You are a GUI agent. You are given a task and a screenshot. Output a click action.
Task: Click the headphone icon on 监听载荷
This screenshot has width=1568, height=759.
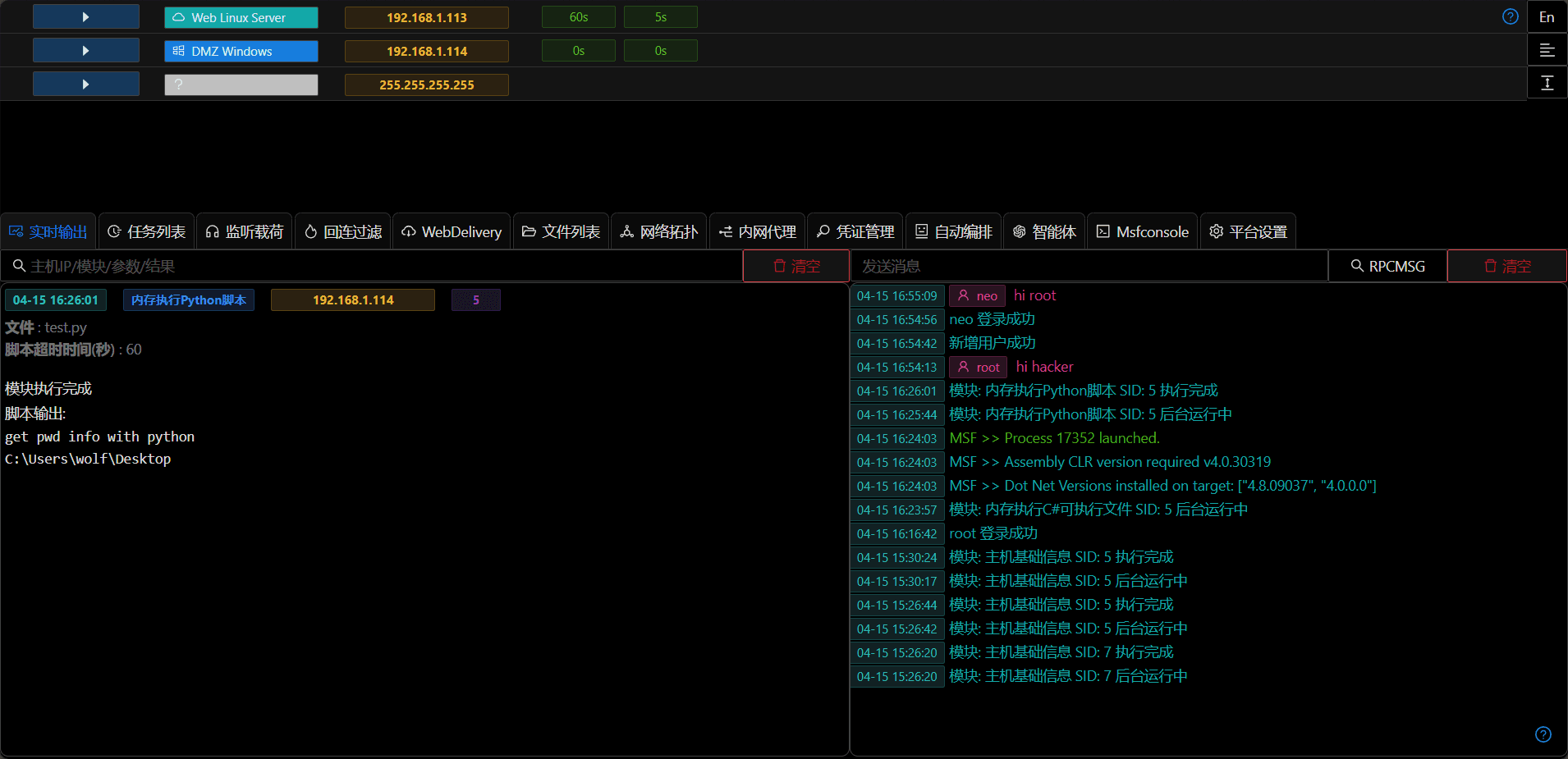212,231
